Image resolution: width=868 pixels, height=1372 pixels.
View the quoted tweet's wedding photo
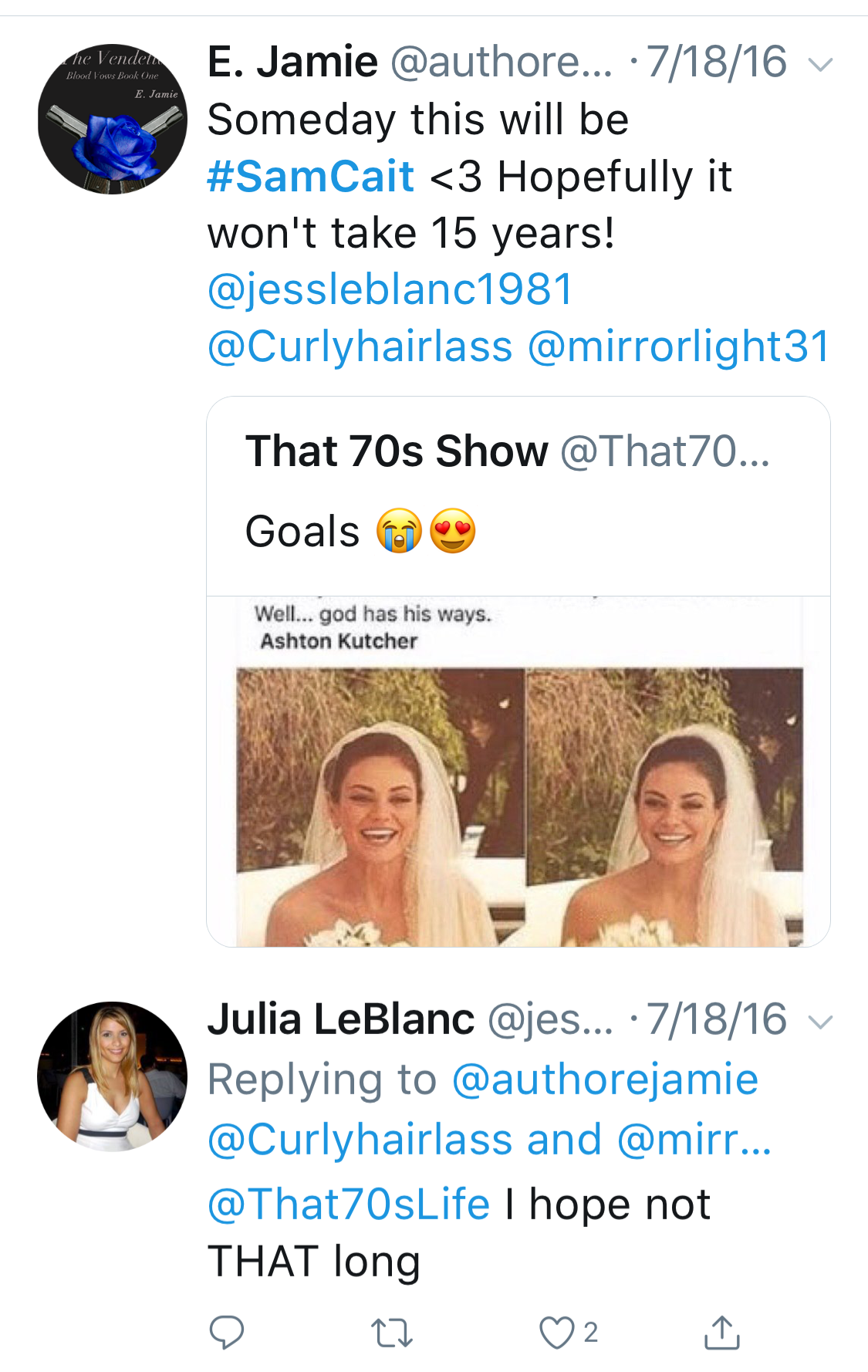(518, 772)
